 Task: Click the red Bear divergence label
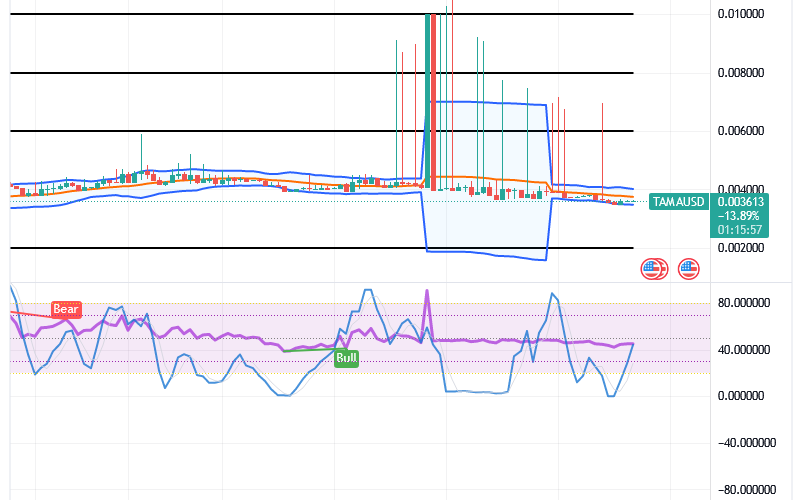66,309
